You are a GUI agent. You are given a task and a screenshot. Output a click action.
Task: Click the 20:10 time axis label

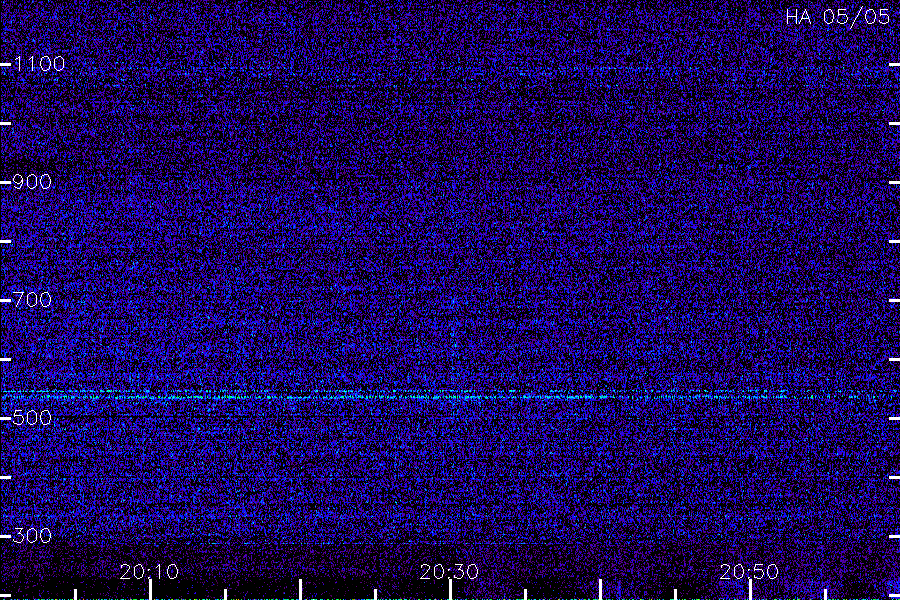(149, 572)
